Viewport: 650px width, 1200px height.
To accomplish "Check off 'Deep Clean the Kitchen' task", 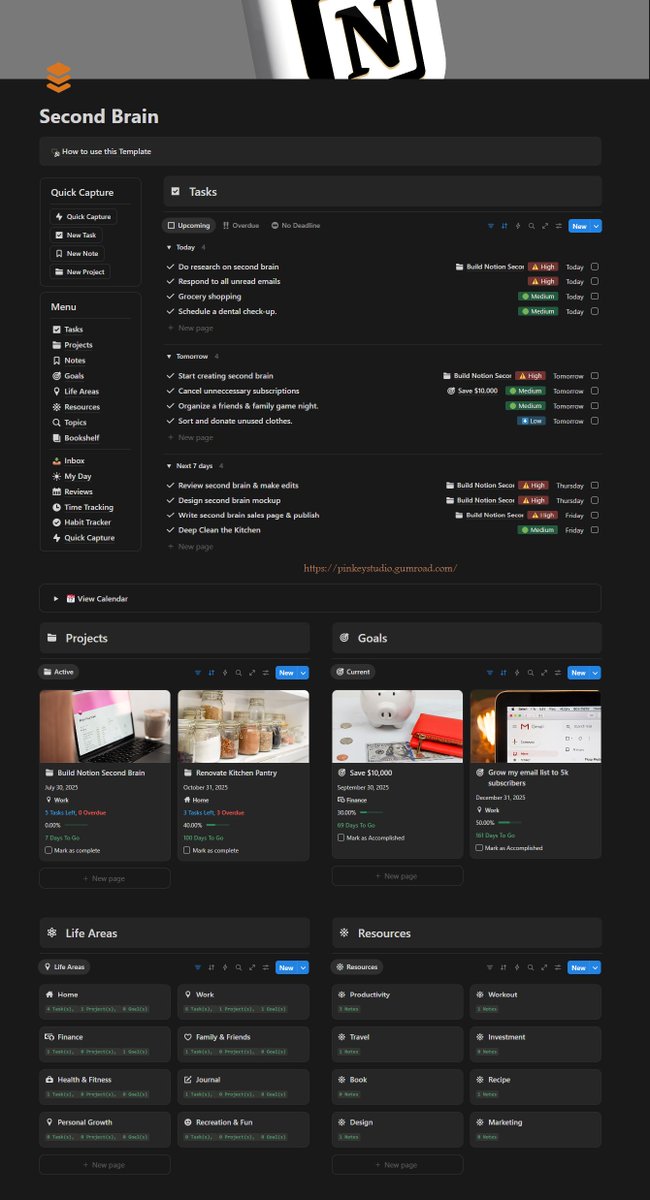I will pos(595,530).
